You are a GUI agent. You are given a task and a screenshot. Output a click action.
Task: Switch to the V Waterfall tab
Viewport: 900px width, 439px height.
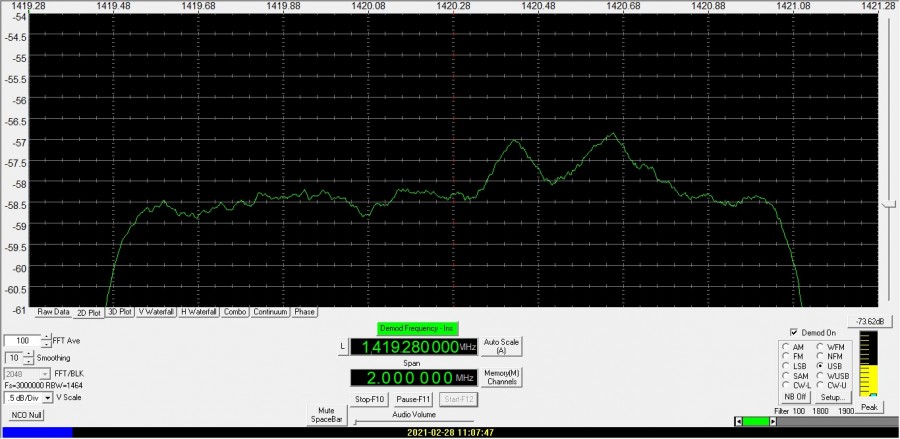[x=156, y=312]
